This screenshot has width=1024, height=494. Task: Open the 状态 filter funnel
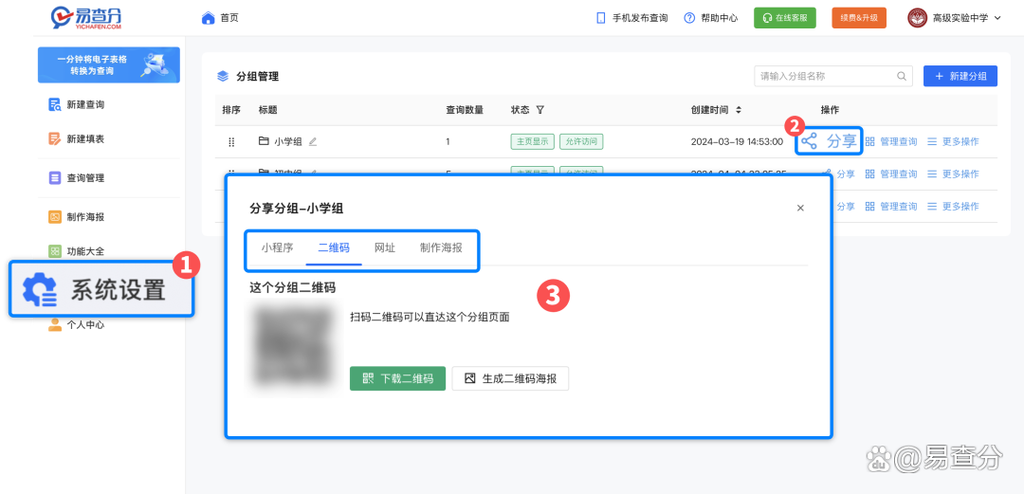click(x=540, y=110)
